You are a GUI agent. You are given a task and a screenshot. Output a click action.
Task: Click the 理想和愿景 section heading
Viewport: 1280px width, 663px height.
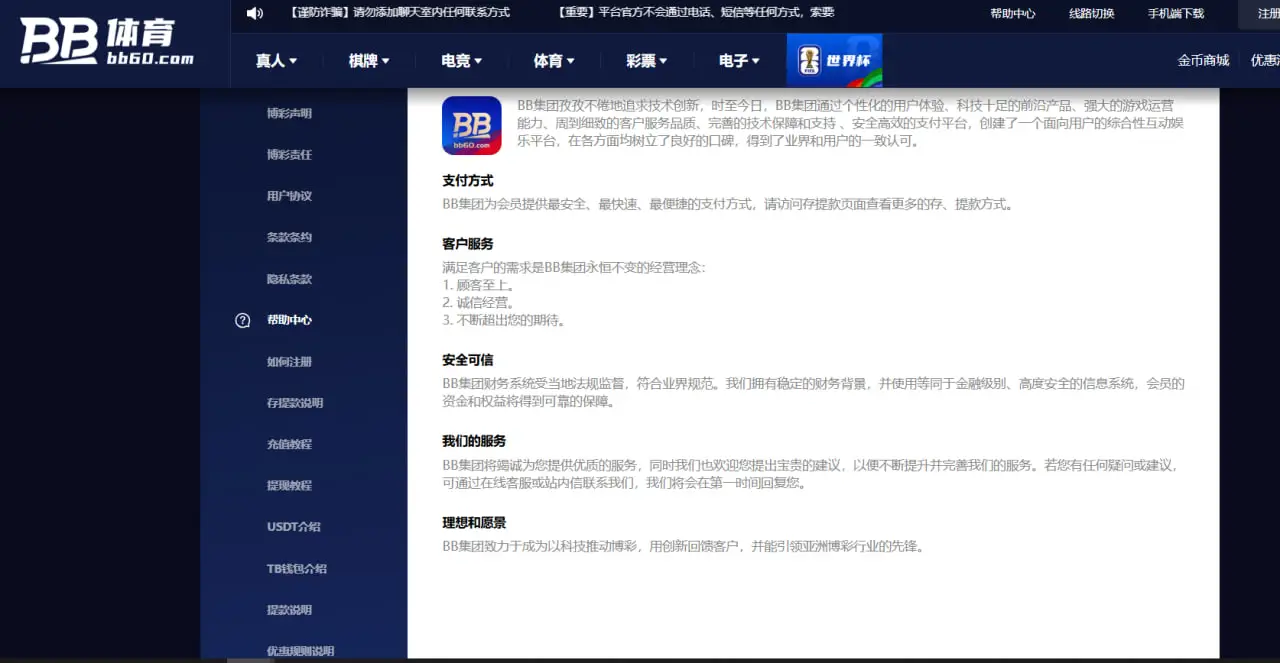(474, 523)
